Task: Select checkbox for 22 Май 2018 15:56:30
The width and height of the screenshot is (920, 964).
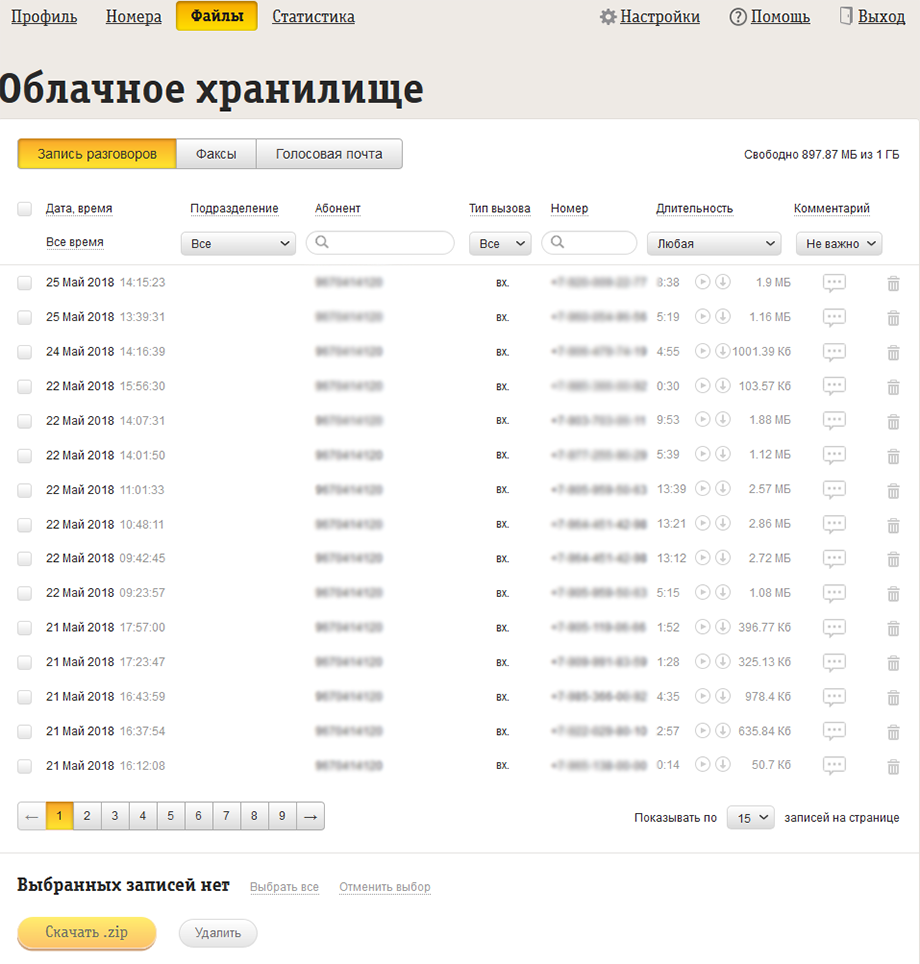Action: [25, 386]
